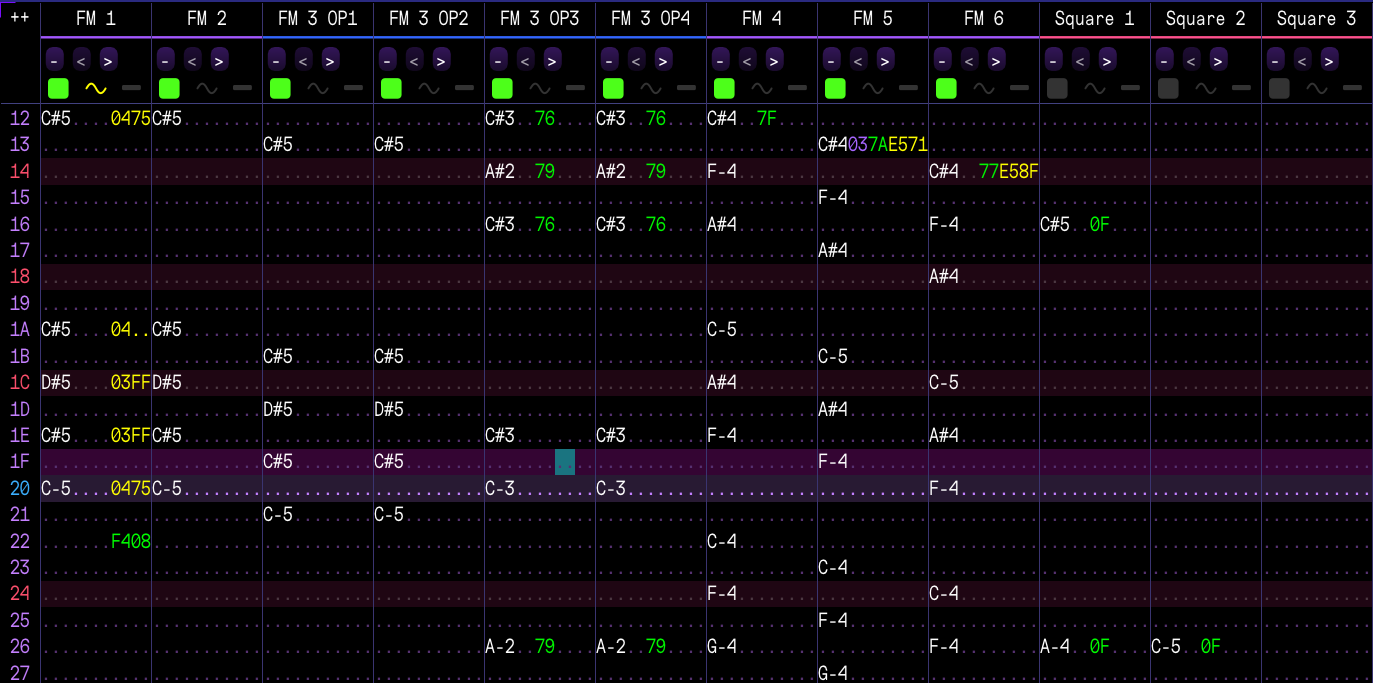This screenshot has width=1373, height=683.
Task: Click the FM 3 OP3 wave icon
Action: pyautogui.click(x=540, y=88)
